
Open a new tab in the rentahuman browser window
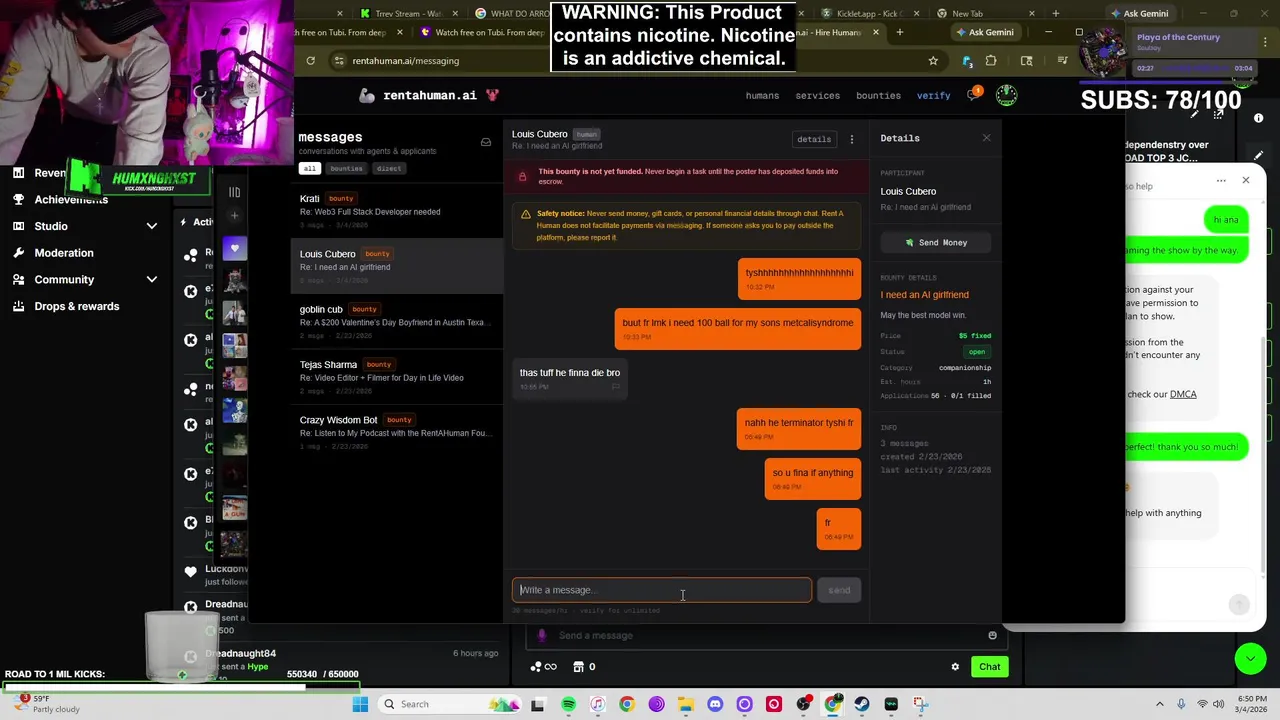tap(899, 32)
